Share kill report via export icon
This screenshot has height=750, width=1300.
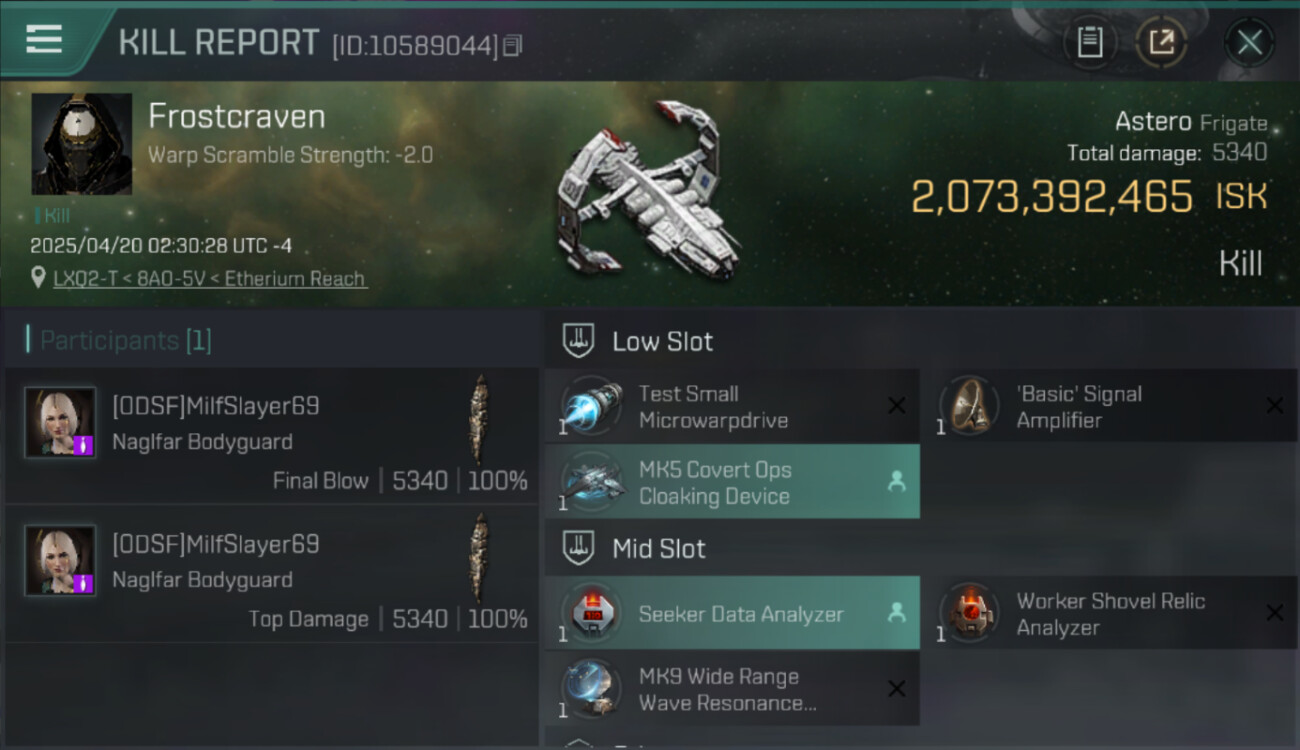click(x=1161, y=42)
